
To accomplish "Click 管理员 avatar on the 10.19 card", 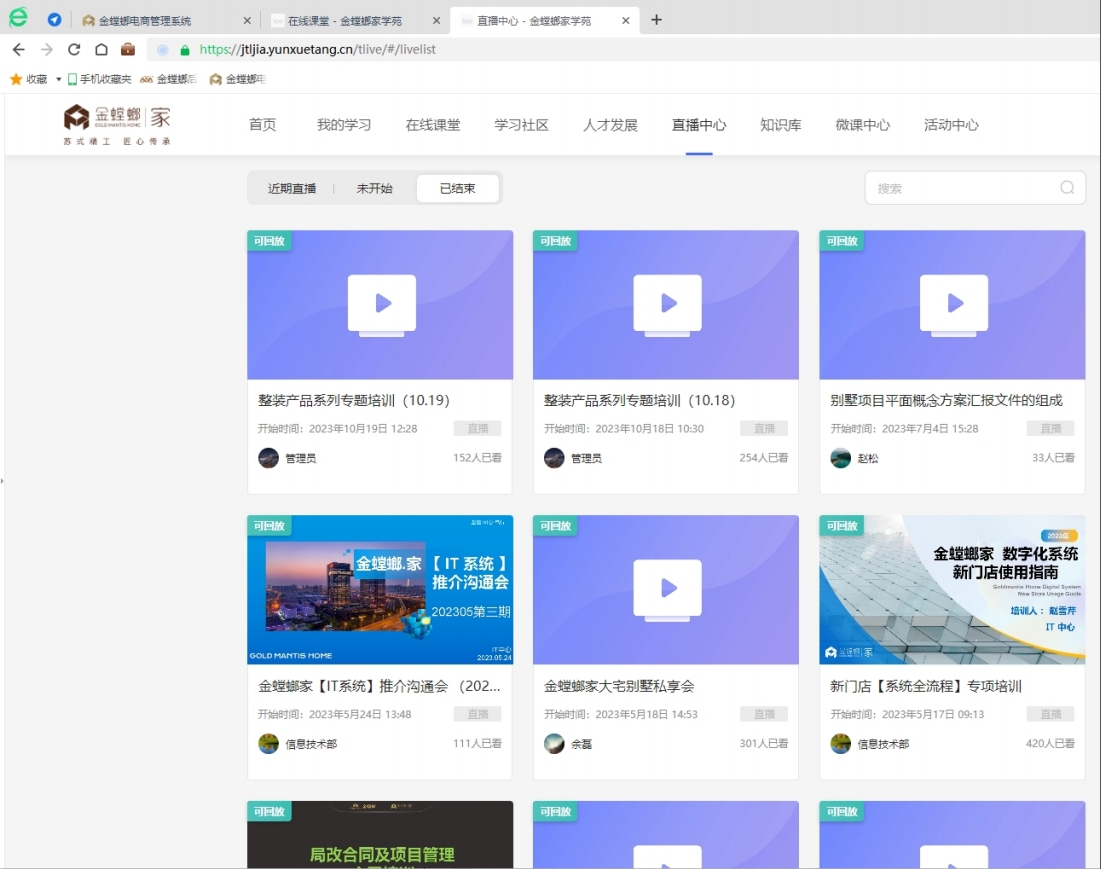I will (x=268, y=458).
